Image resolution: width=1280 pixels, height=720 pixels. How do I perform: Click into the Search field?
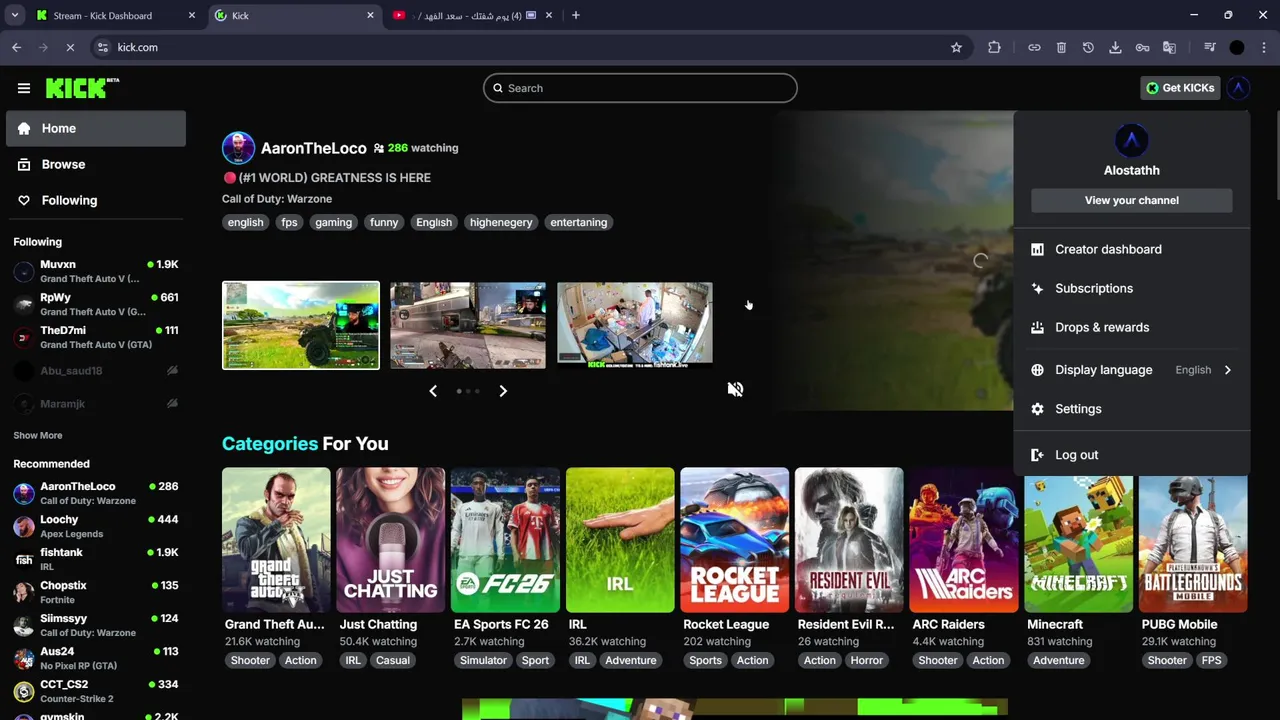coord(640,88)
